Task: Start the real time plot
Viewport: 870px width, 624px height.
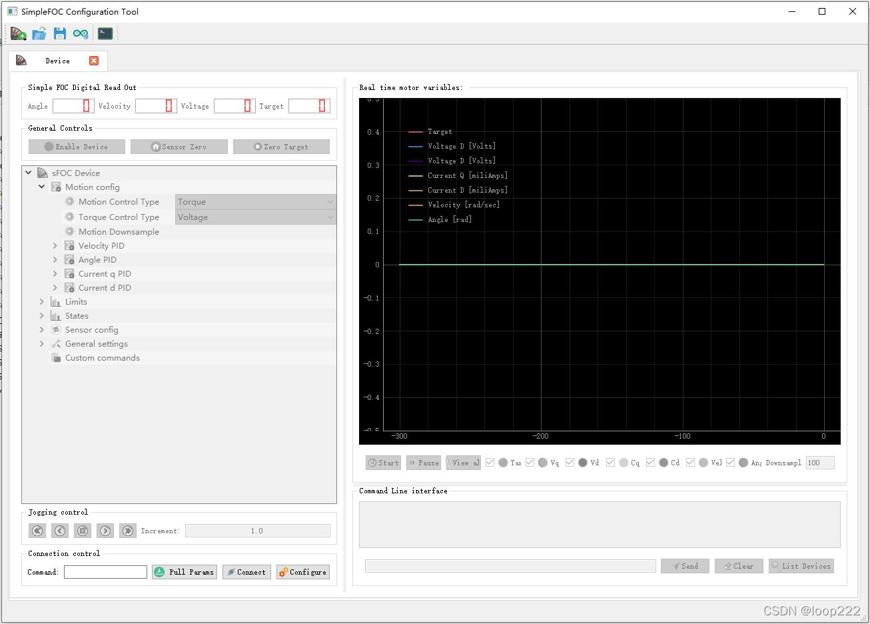Action: (383, 463)
